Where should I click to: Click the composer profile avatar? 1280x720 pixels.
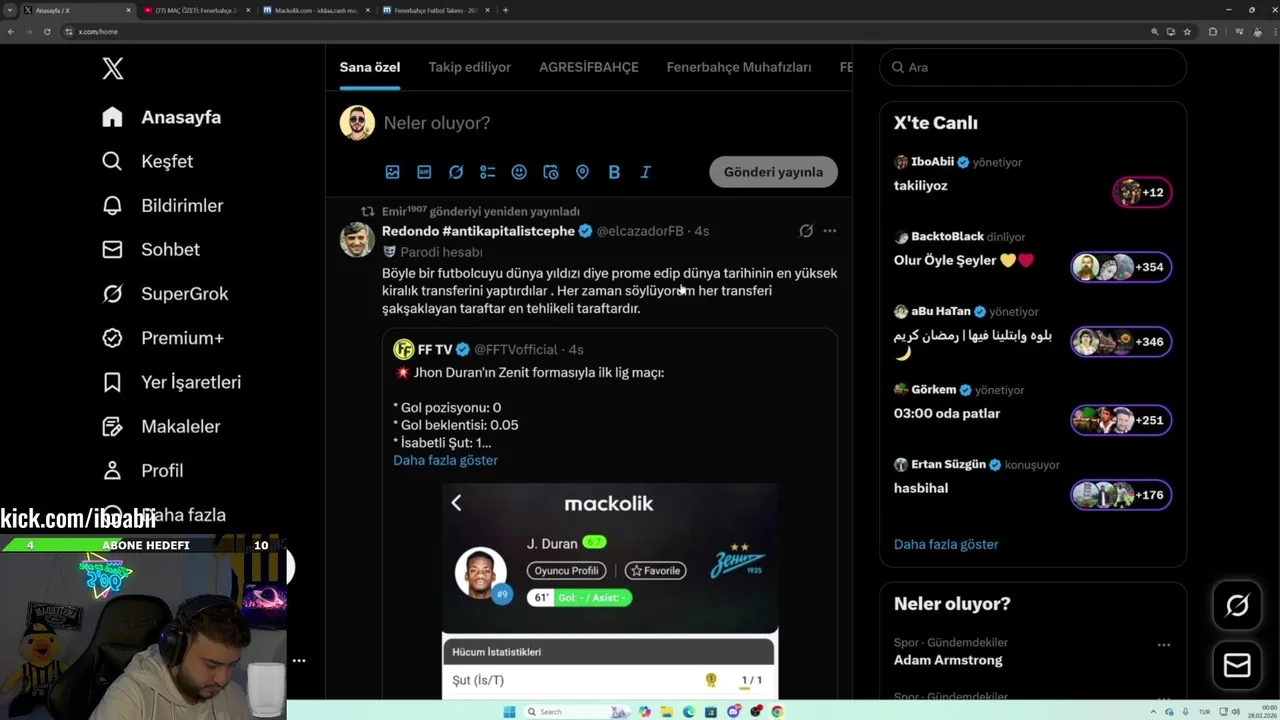tap(357, 123)
